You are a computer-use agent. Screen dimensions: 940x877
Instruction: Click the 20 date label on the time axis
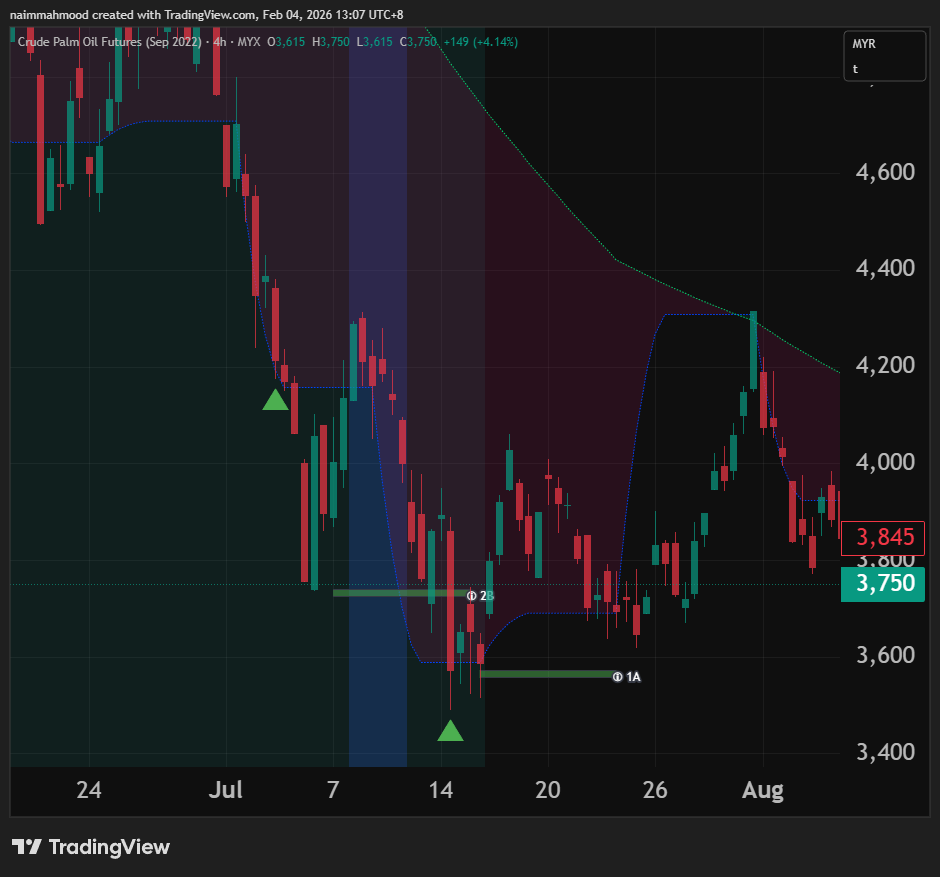click(x=547, y=790)
